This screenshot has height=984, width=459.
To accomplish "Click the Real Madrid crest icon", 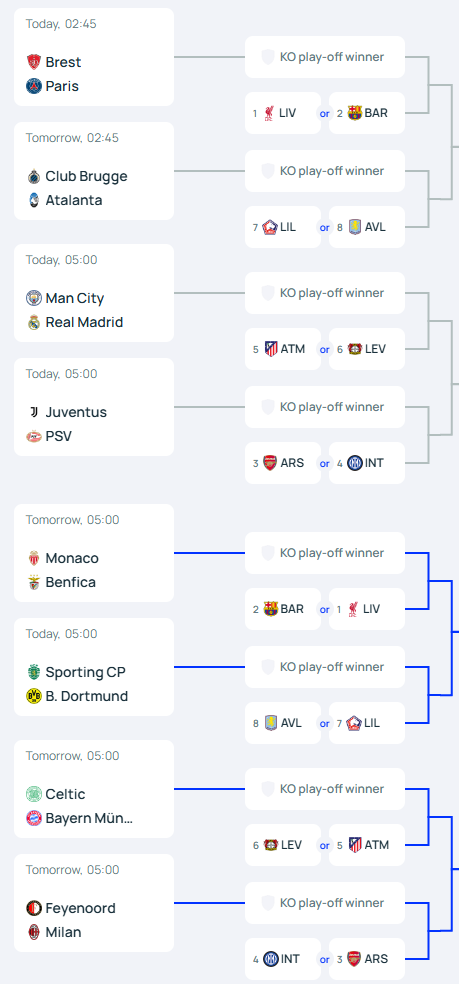I will coord(34,322).
